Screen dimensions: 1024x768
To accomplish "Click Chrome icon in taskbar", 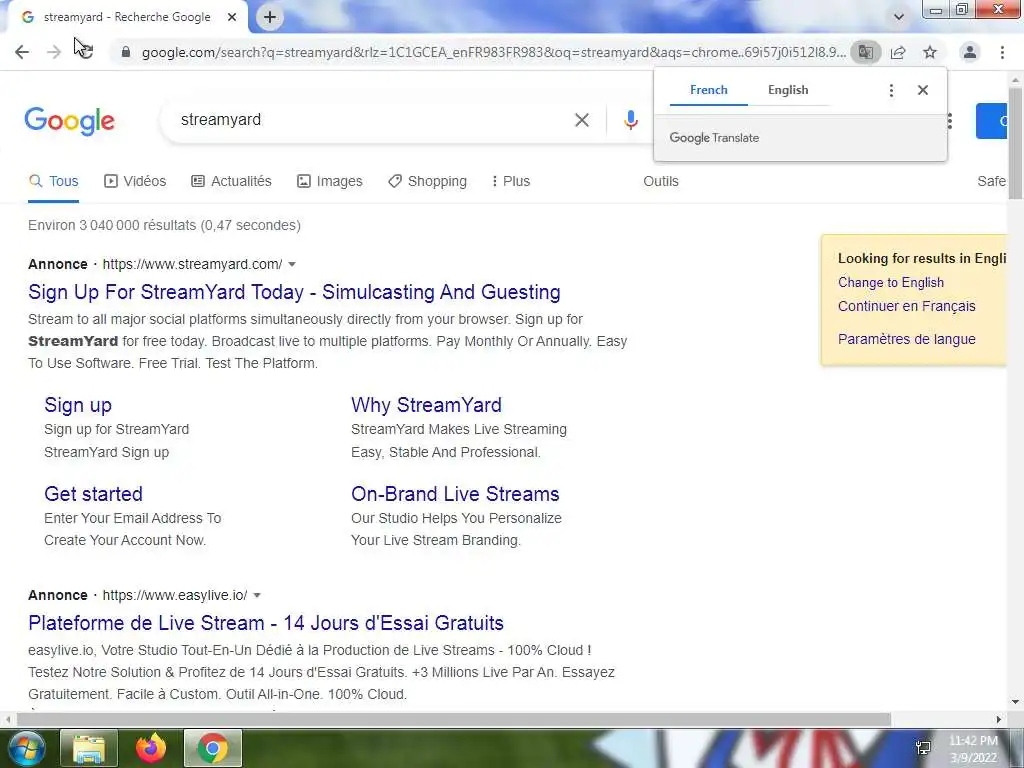I will pyautogui.click(x=212, y=748).
